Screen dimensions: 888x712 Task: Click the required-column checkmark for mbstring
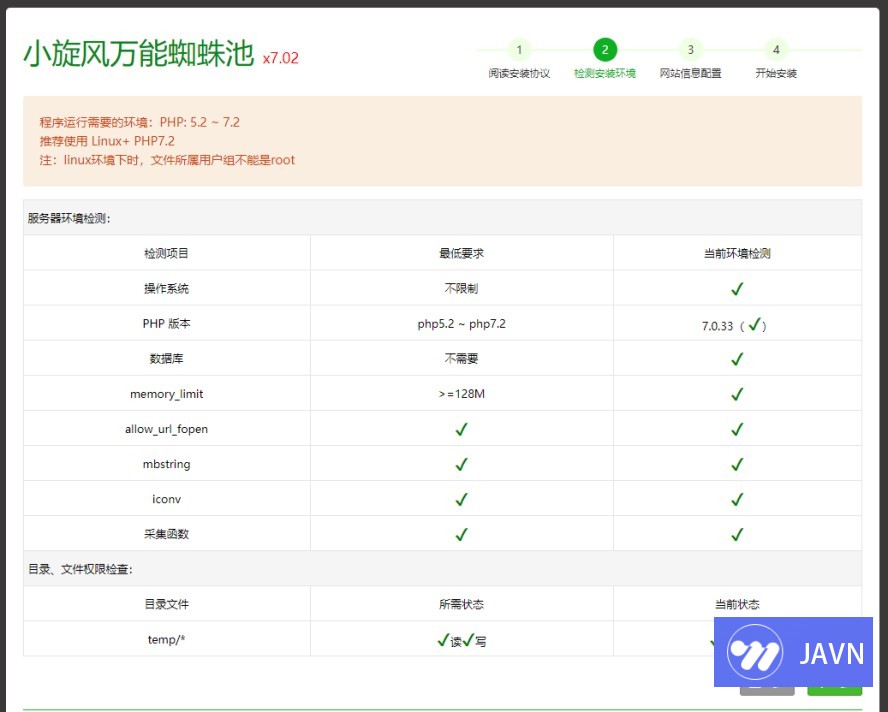coord(462,464)
